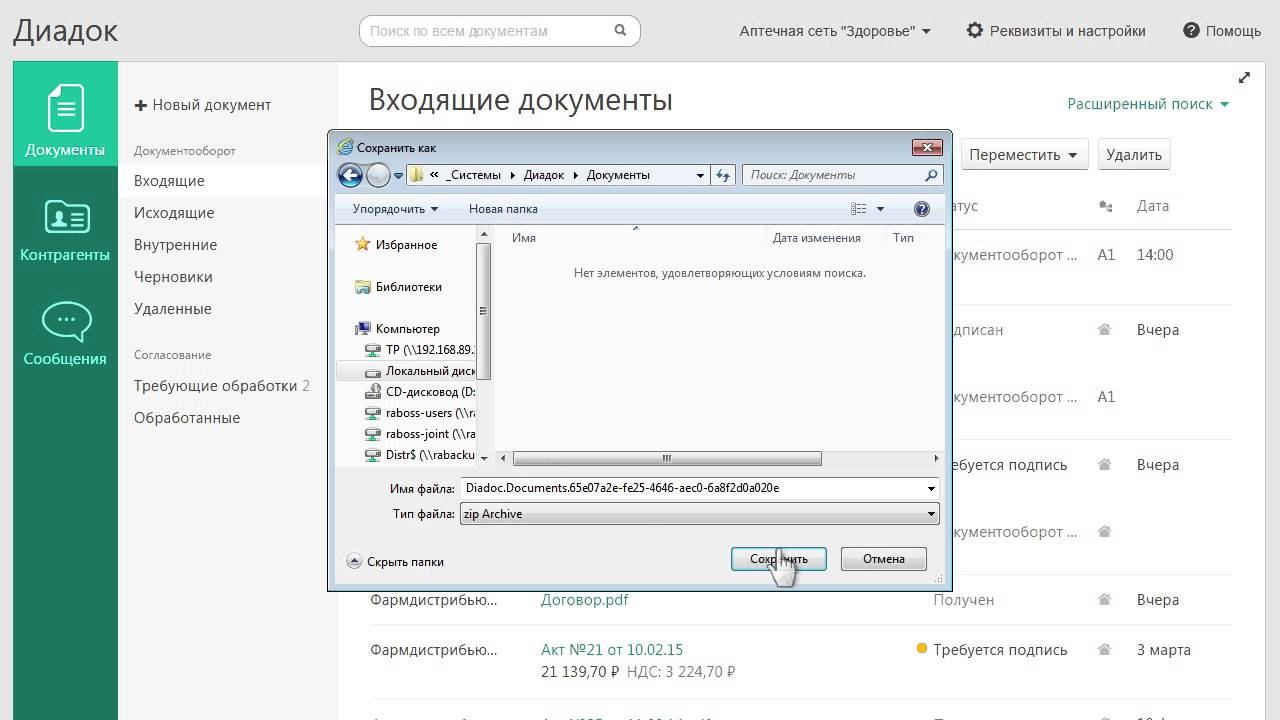The width and height of the screenshot is (1280, 720).
Task: Open the Контрагенты section in the sidebar
Action: coord(65,230)
